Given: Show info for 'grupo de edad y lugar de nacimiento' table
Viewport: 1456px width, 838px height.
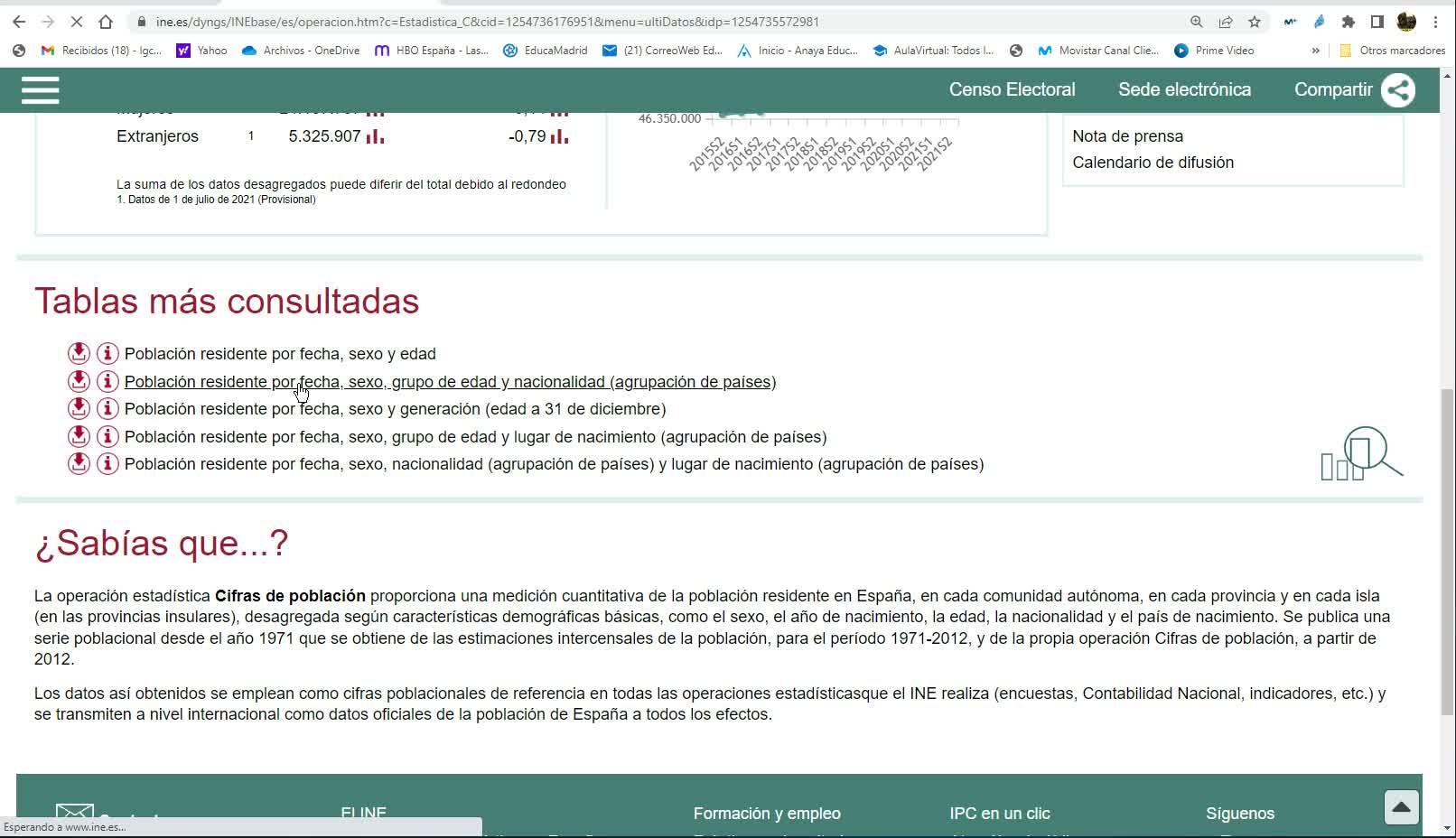Looking at the screenshot, I should (x=107, y=436).
